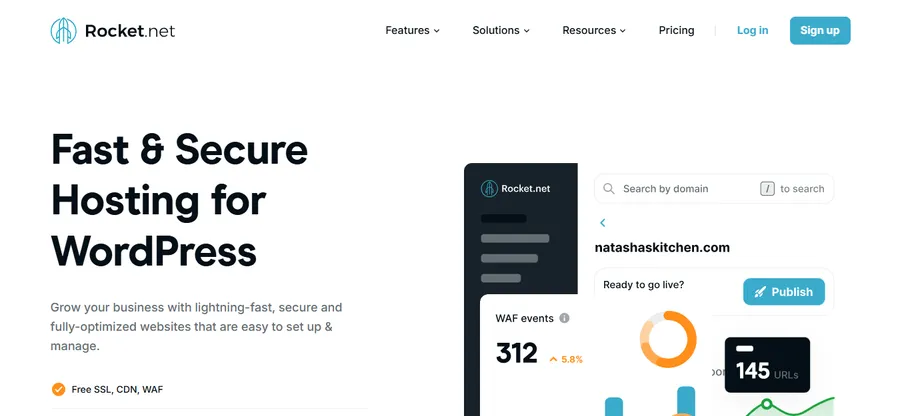Screen dimensions: 900x416
Task: Click the dashboard sidebar Rocket.net logo
Action: tap(516, 188)
